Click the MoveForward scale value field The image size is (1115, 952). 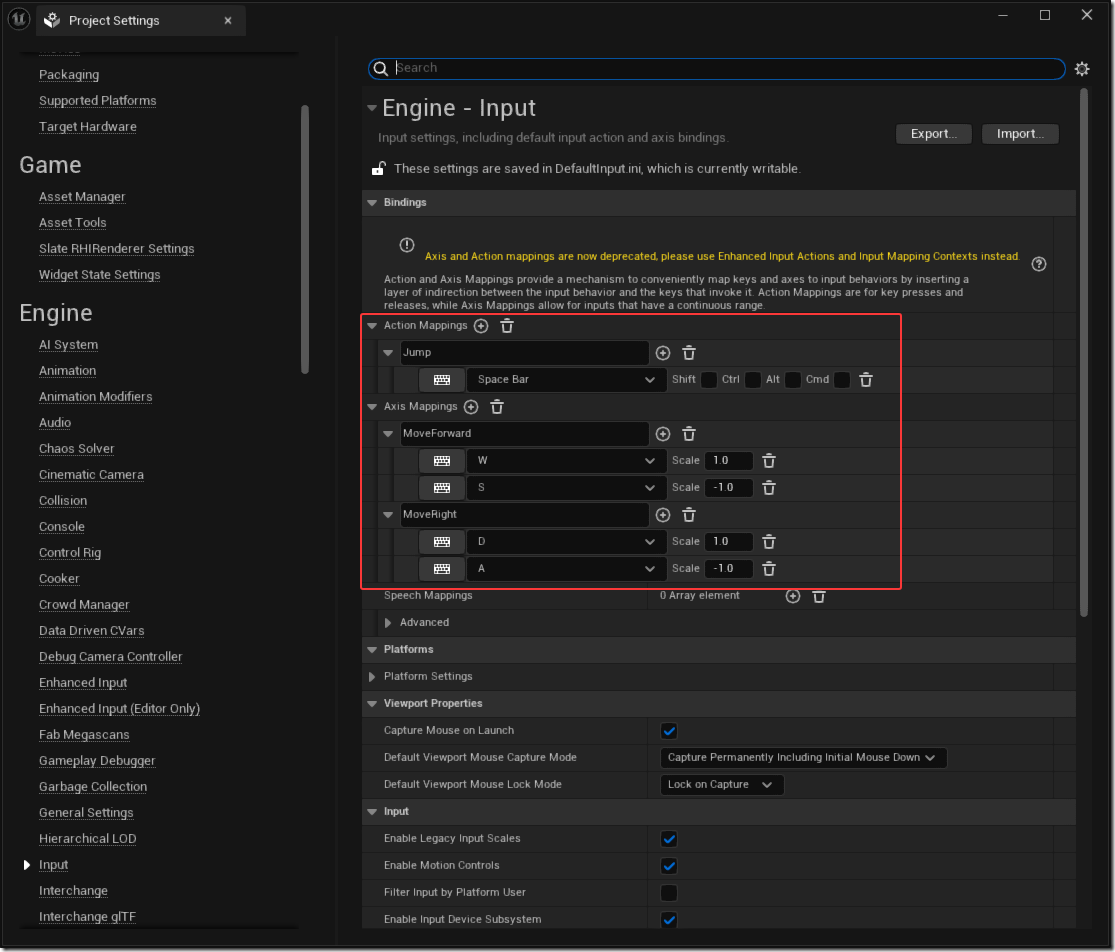pyautogui.click(x=728, y=461)
